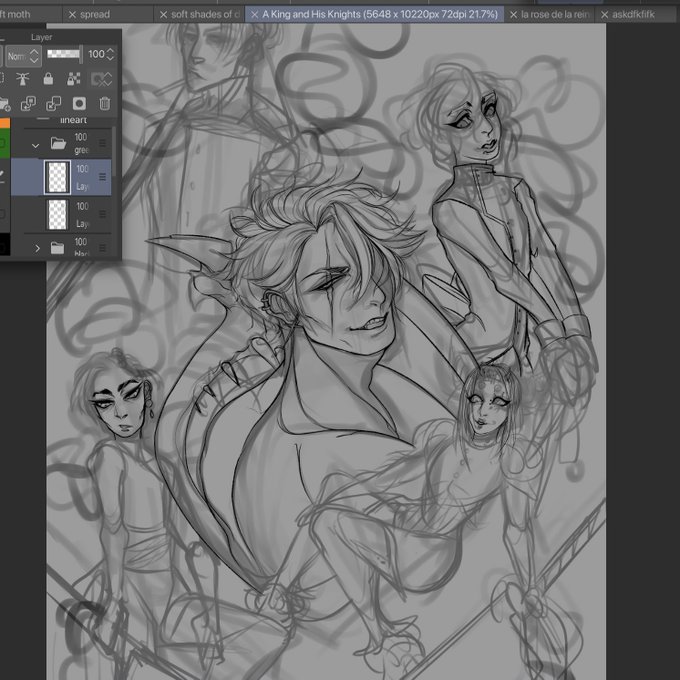
Task: Select the closed folder icon at bottom
Action: tap(57, 248)
